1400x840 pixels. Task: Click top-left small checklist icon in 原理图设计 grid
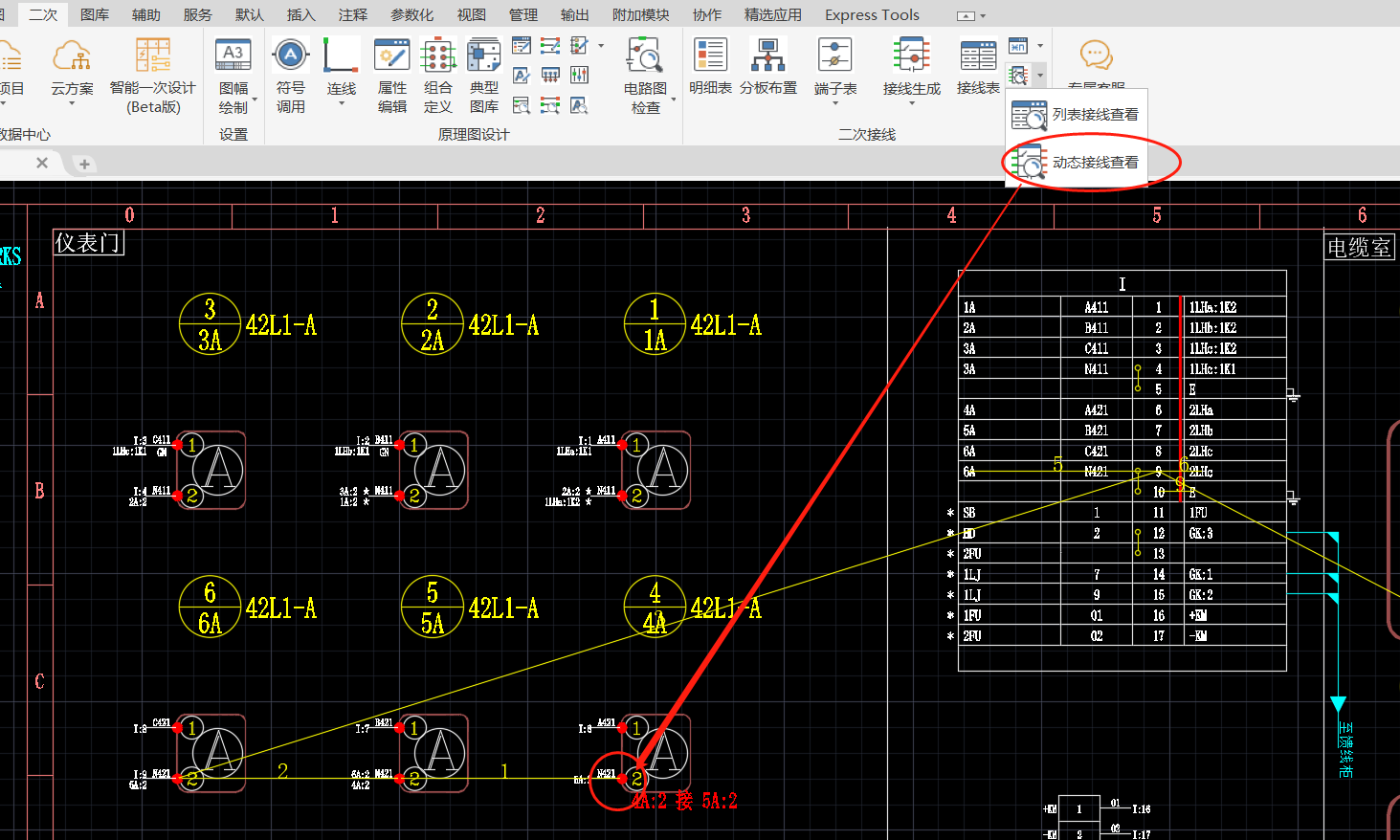522,46
